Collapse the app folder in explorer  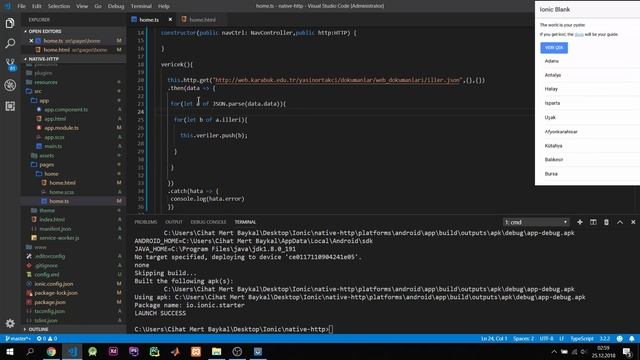[44, 100]
